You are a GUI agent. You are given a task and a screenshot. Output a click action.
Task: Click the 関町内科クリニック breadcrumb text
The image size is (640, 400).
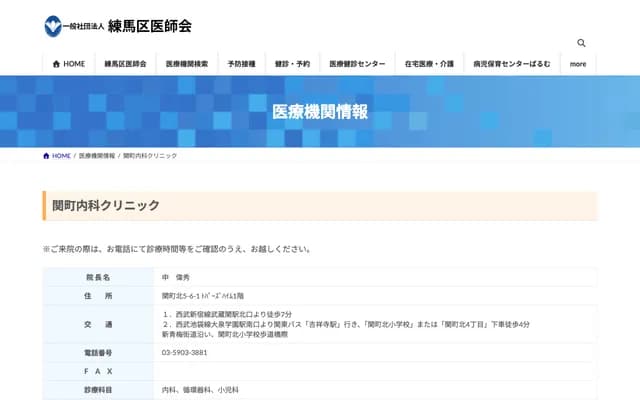[150, 156]
